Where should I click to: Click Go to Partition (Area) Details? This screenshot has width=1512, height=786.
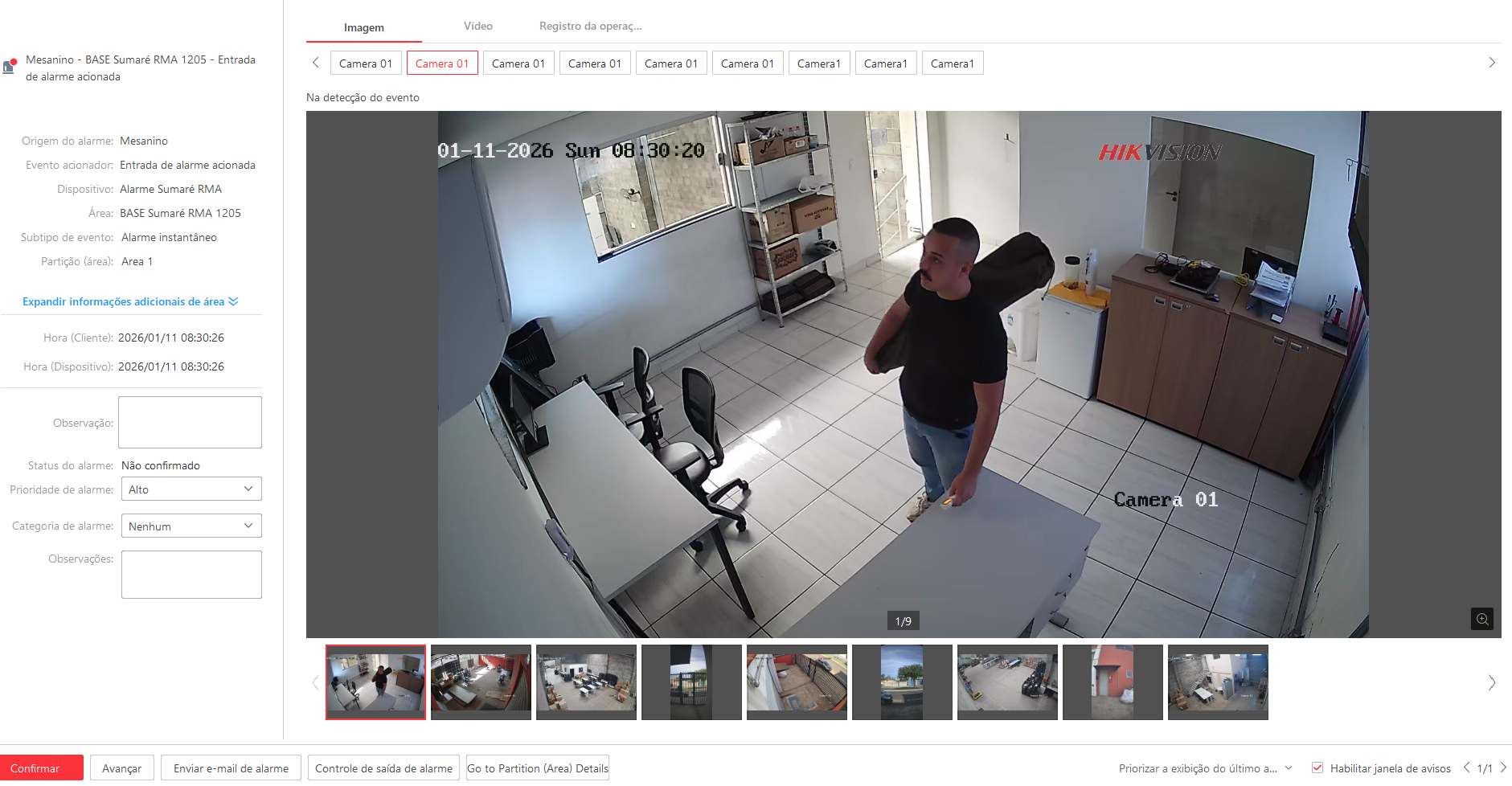pyautogui.click(x=538, y=768)
